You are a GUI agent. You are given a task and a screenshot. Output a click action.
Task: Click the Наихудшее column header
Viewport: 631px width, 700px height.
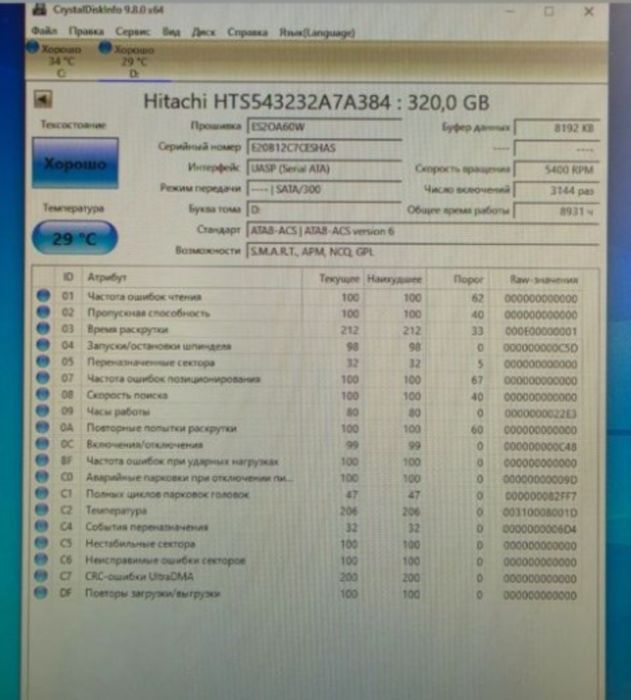click(394, 279)
